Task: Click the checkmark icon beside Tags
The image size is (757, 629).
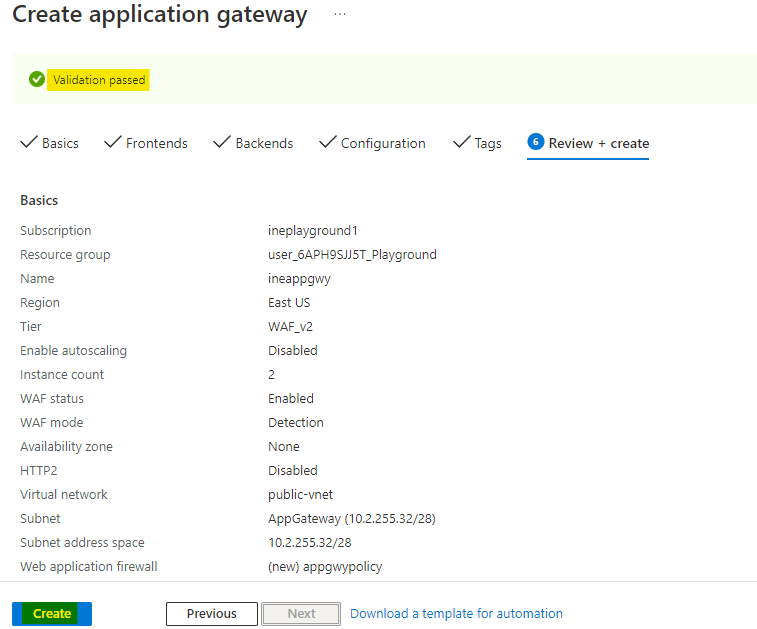Action: pyautogui.click(x=461, y=143)
